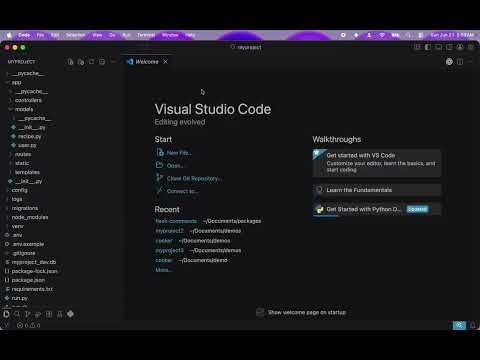The width and height of the screenshot is (480, 360).
Task: Open recent project myproject2
Action: pos(169,231)
